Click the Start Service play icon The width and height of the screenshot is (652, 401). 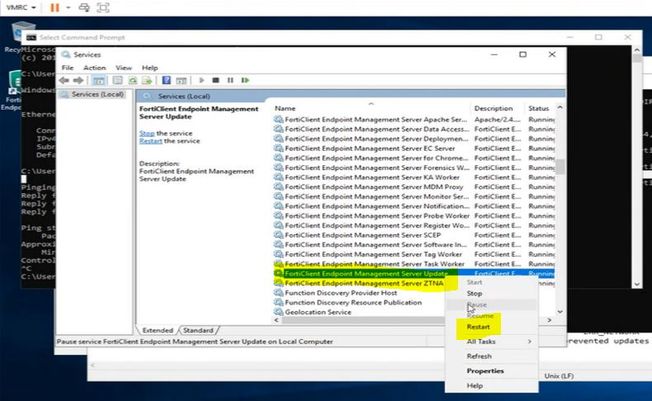[x=202, y=80]
